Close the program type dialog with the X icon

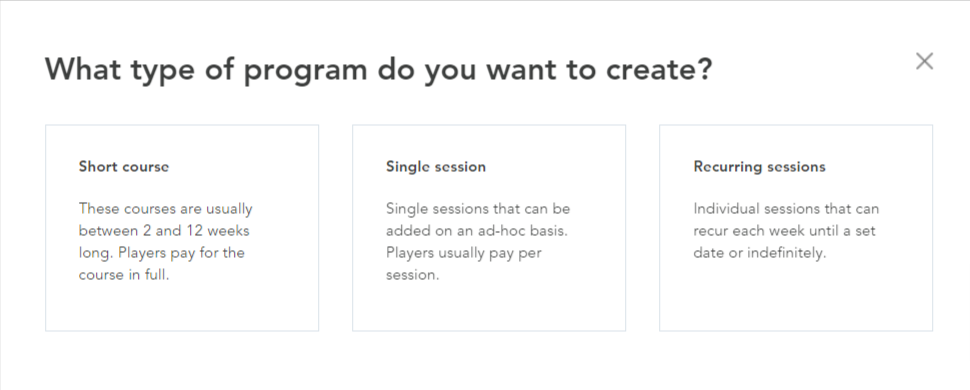[924, 61]
